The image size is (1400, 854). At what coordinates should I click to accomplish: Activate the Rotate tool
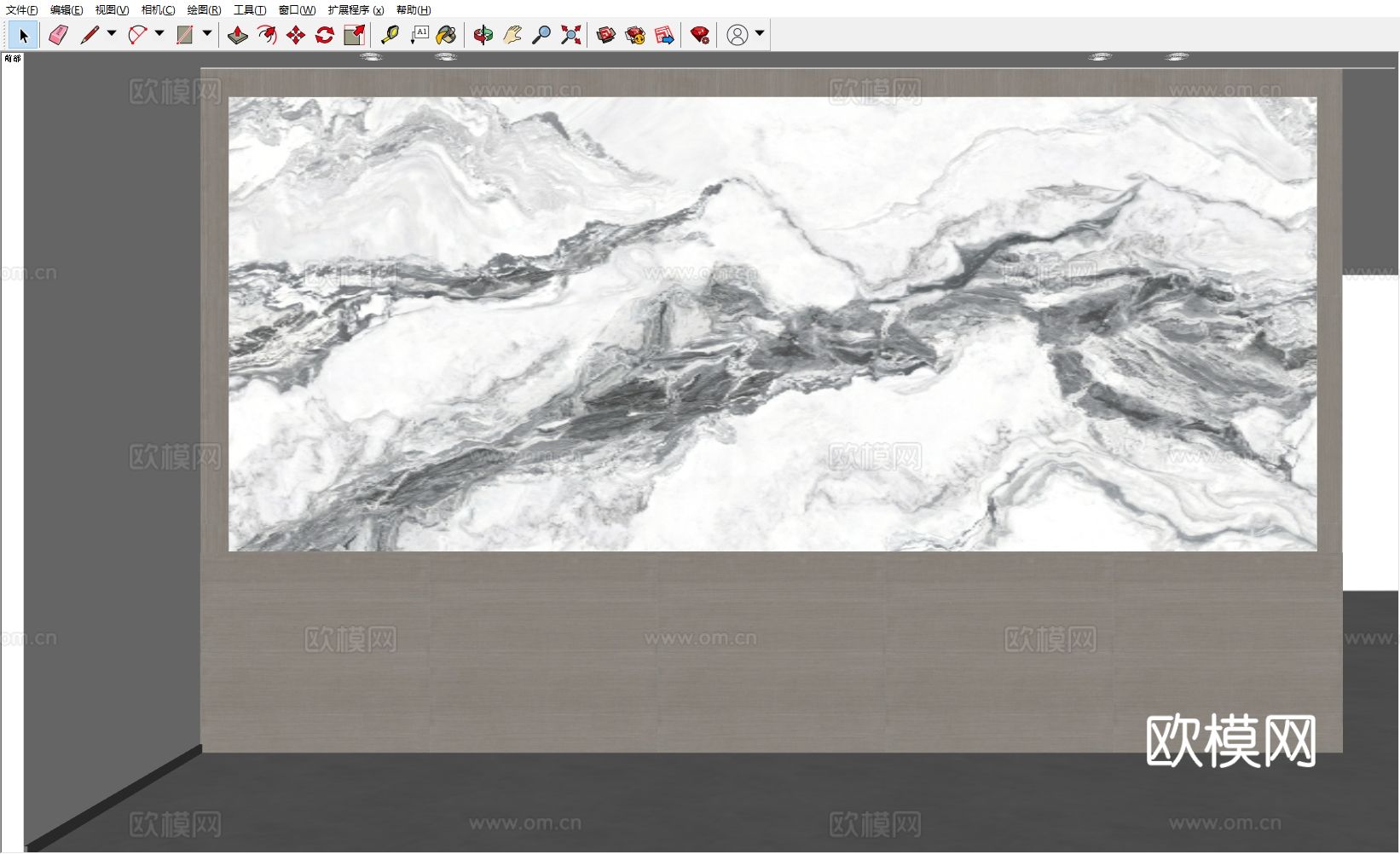pyautogui.click(x=325, y=35)
